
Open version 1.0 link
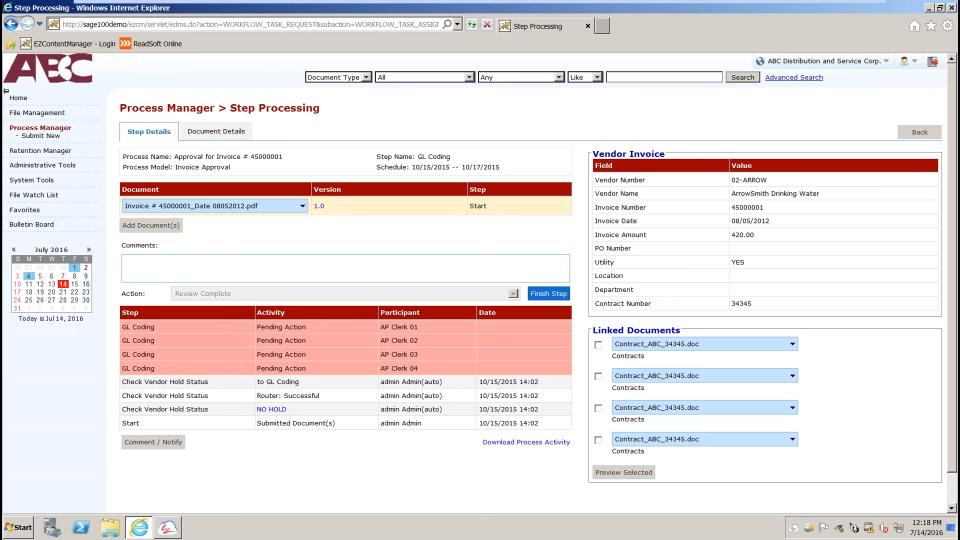click(x=319, y=206)
